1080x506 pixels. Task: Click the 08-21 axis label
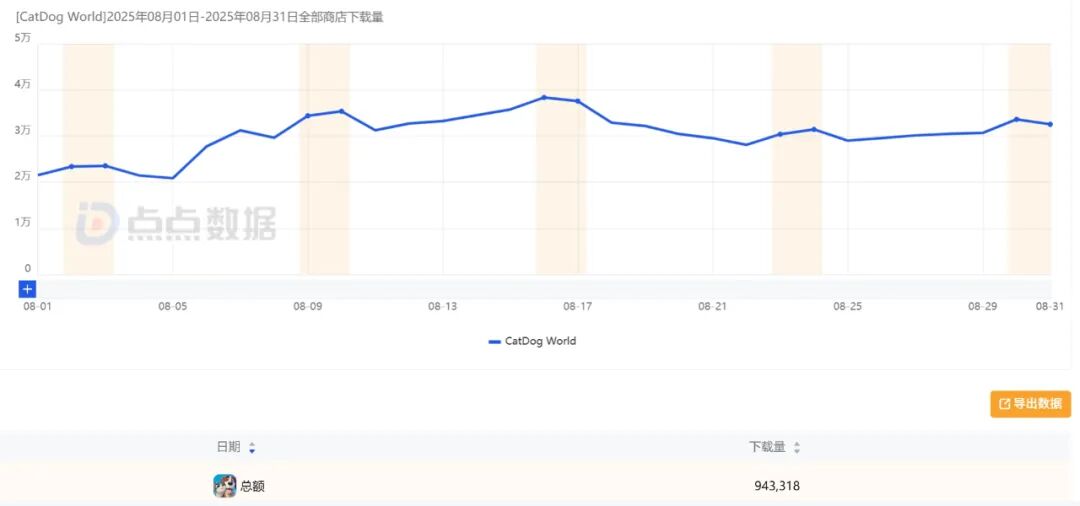[x=713, y=307]
